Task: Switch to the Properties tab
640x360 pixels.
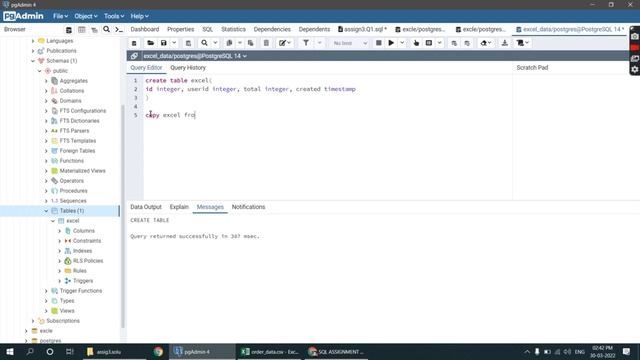Action: click(180, 29)
